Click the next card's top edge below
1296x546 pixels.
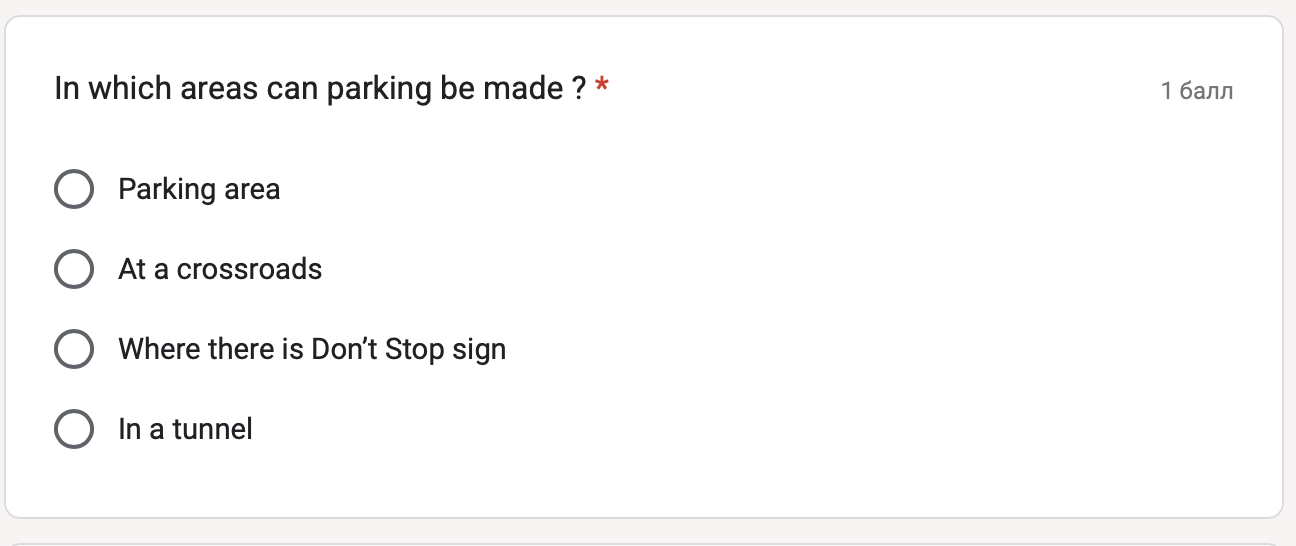(x=648, y=544)
